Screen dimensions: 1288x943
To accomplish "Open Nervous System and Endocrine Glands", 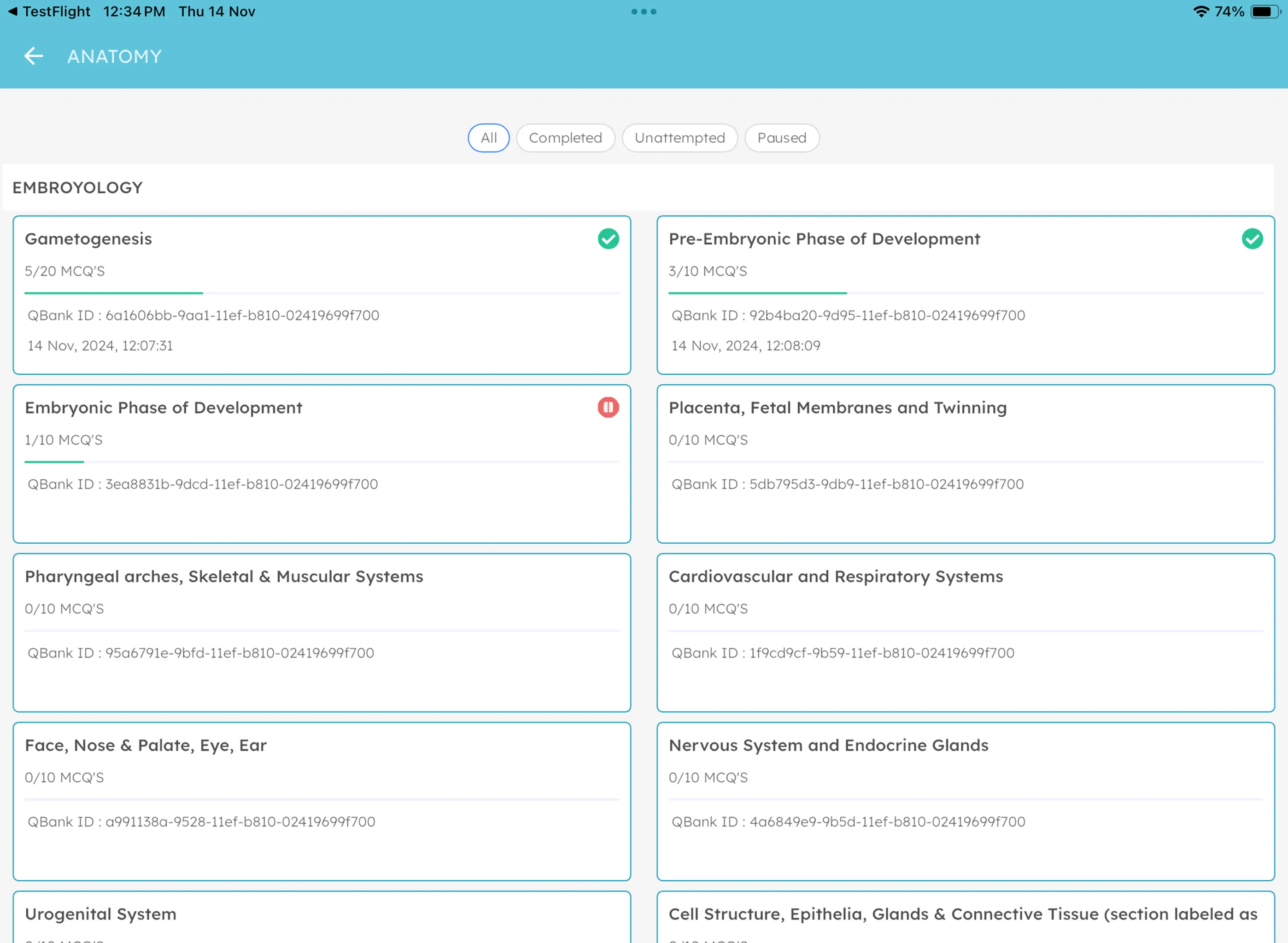I will (966, 802).
